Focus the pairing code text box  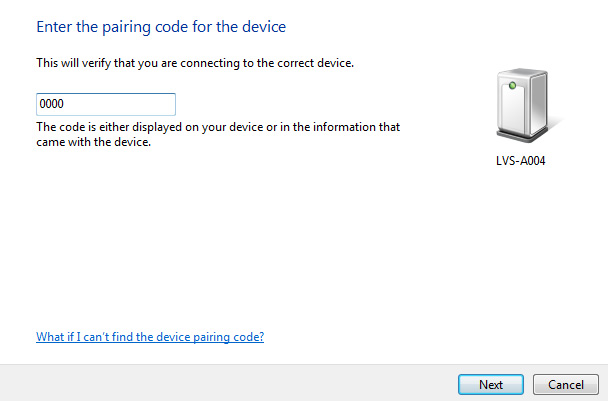pos(106,104)
